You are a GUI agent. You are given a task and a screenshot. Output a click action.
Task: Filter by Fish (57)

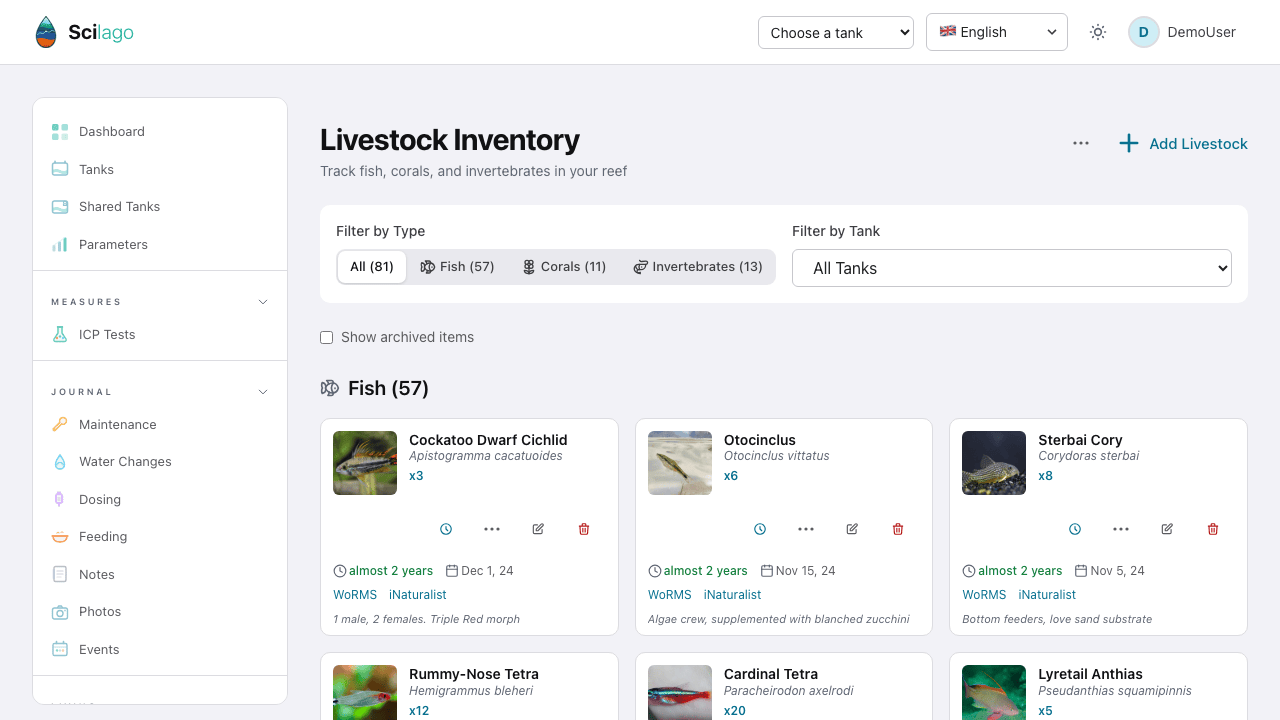(457, 267)
